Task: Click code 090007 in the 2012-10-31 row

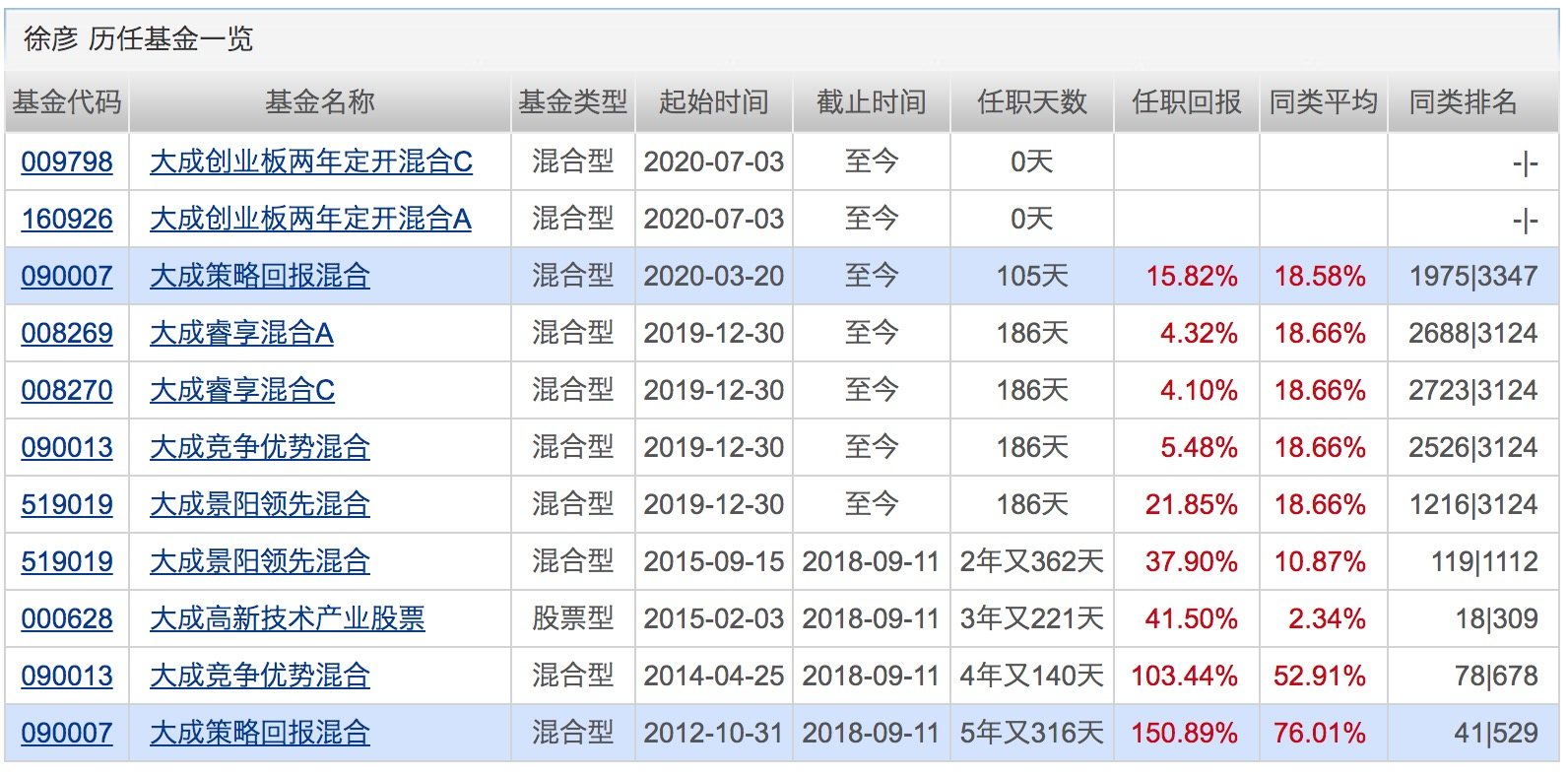Action: (67, 733)
